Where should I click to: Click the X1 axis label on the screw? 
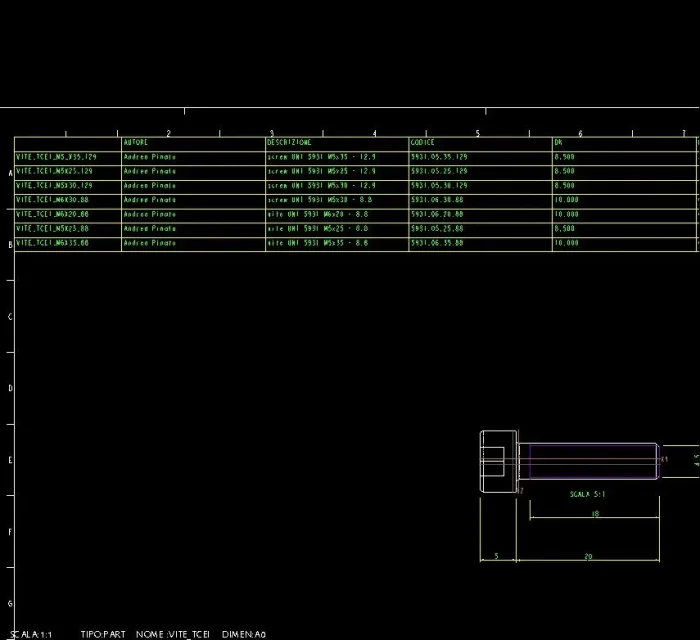[664, 459]
